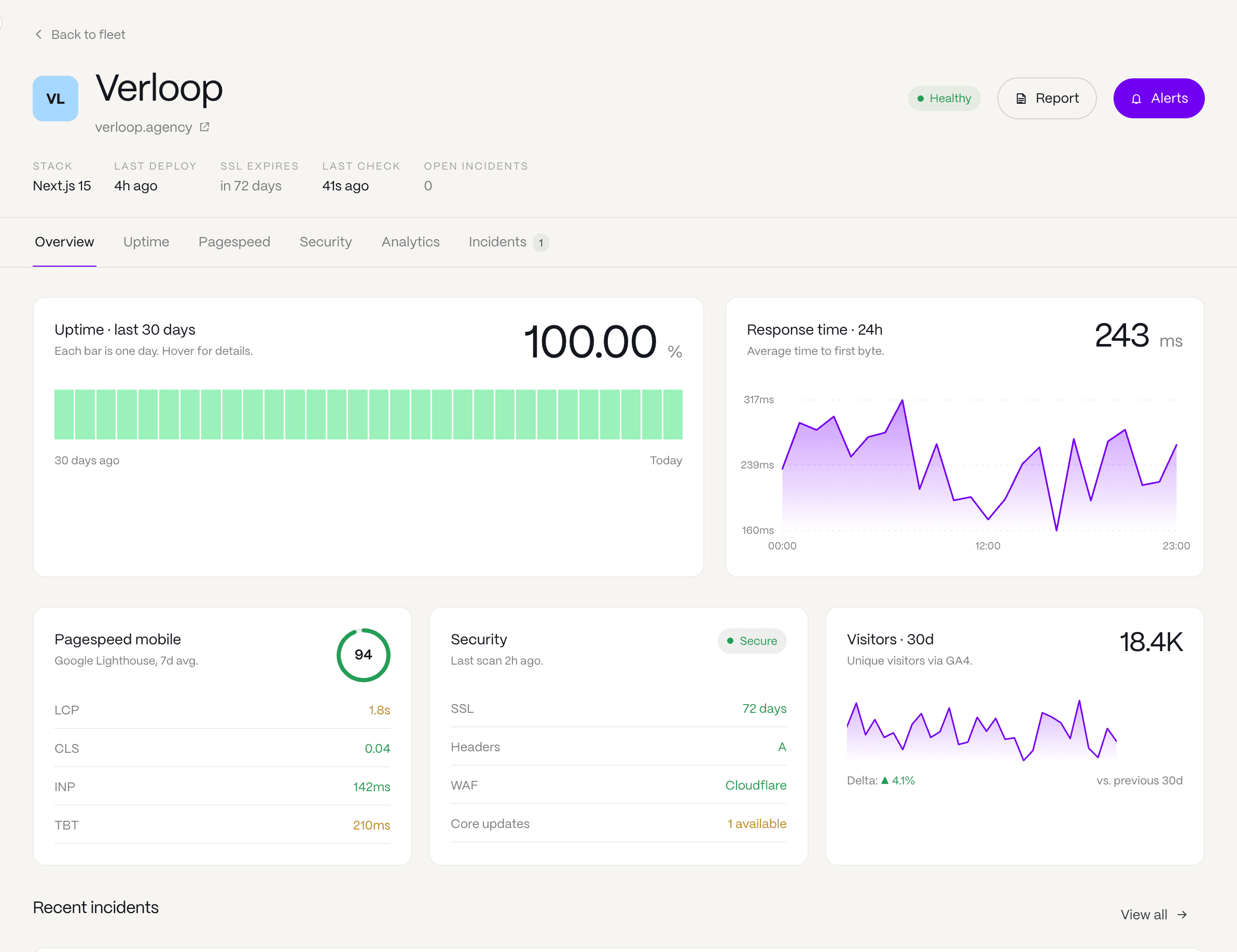
Task: Click the document icon in Report button
Action: (1021, 99)
